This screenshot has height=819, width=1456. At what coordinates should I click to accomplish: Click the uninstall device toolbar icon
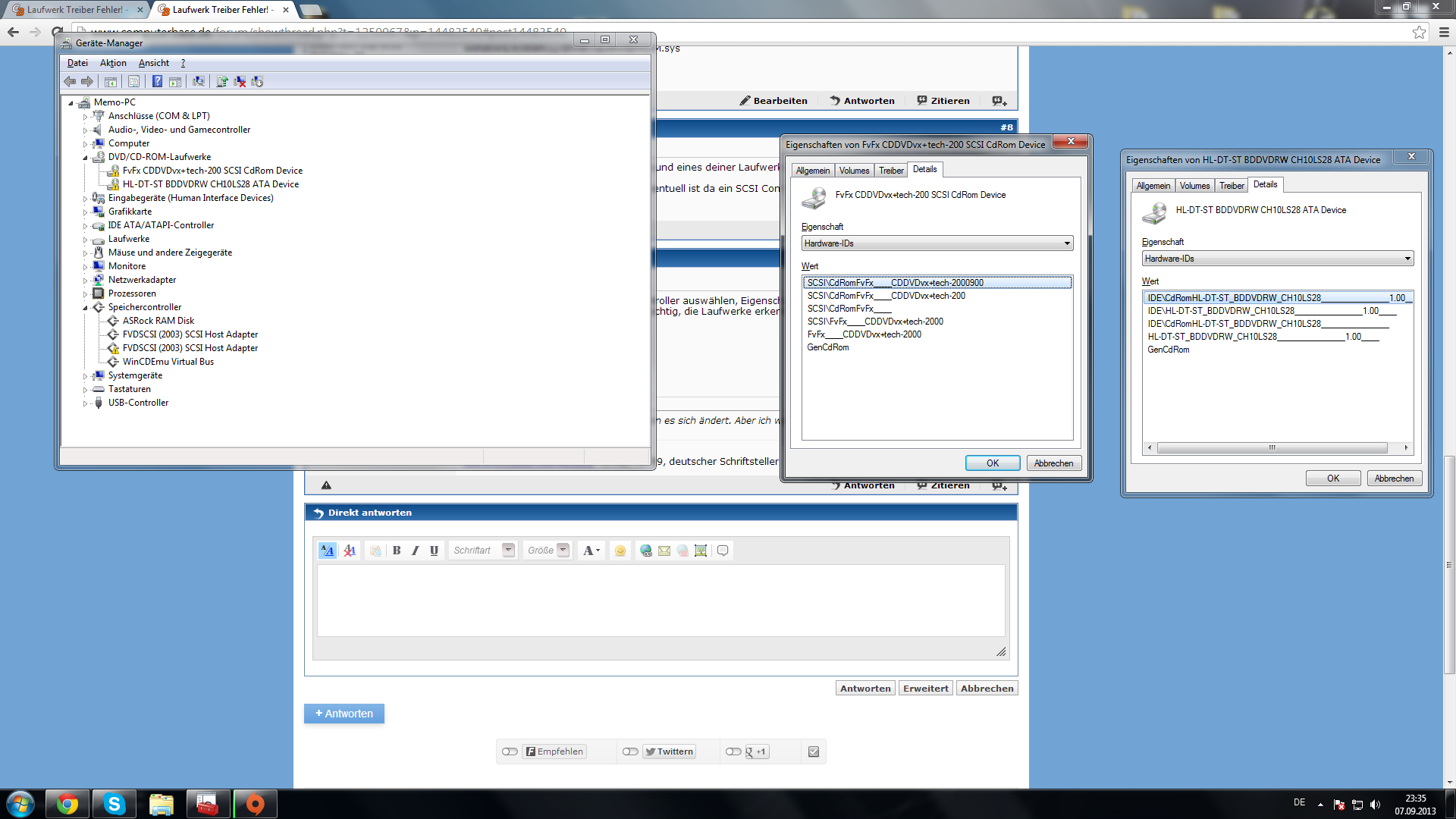point(240,82)
